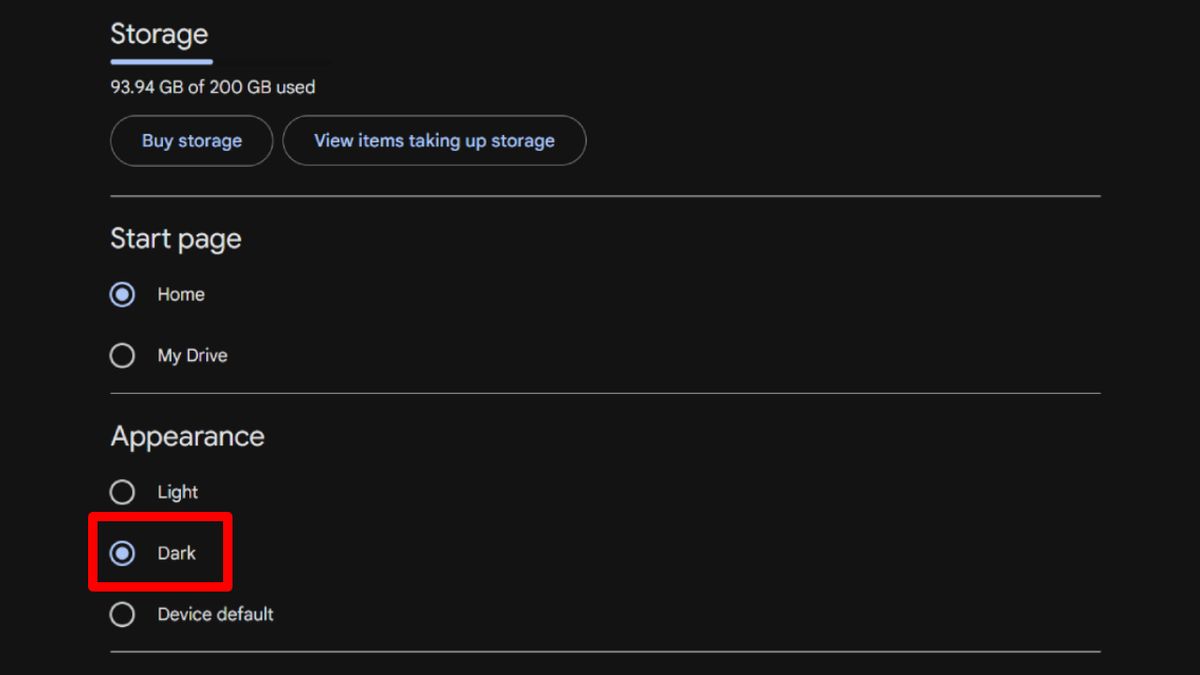Click the rounded Buy storage button border
This screenshot has height=675, width=1200.
coord(191,118)
